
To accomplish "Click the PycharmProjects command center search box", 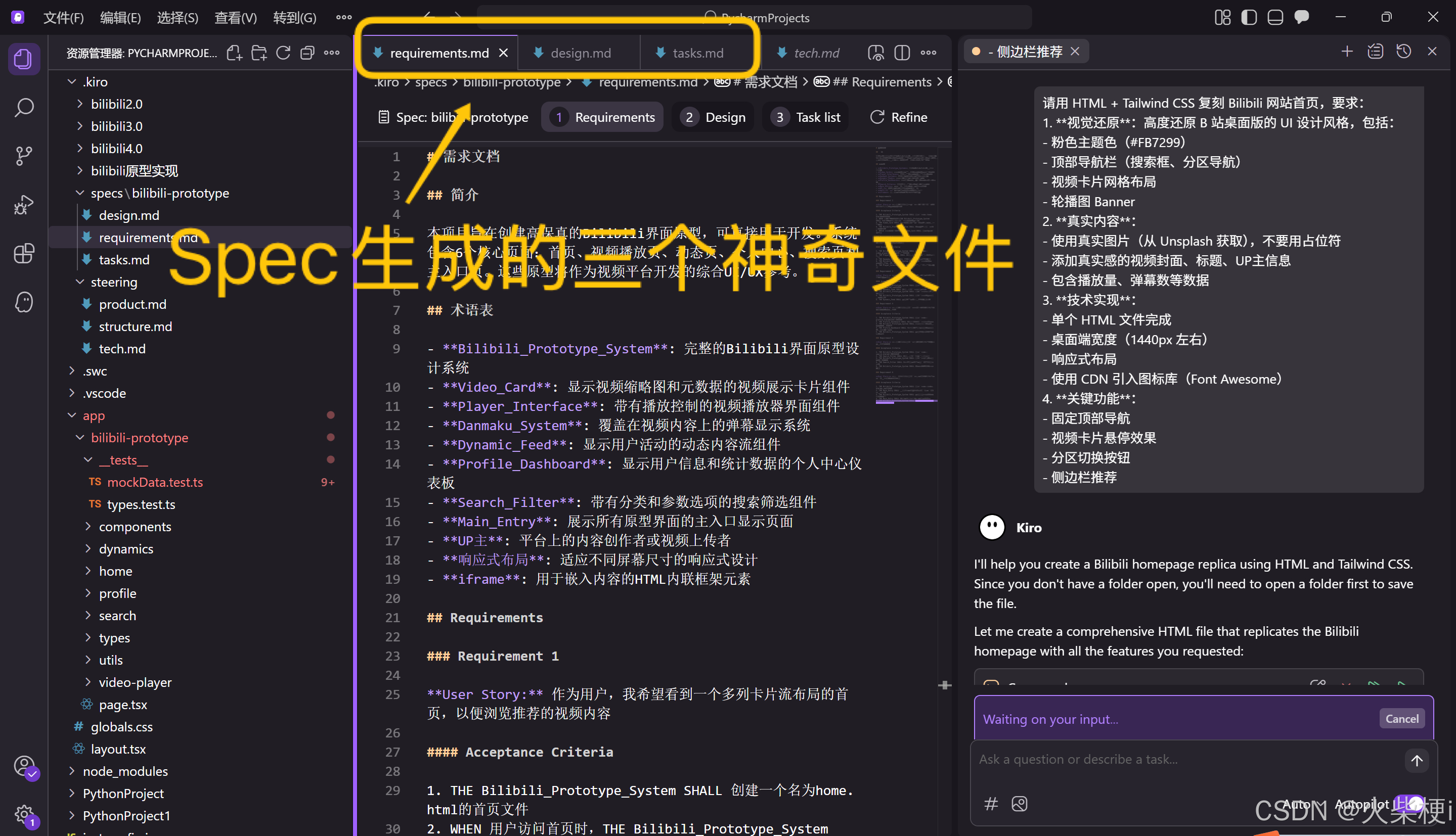I will (x=754, y=17).
